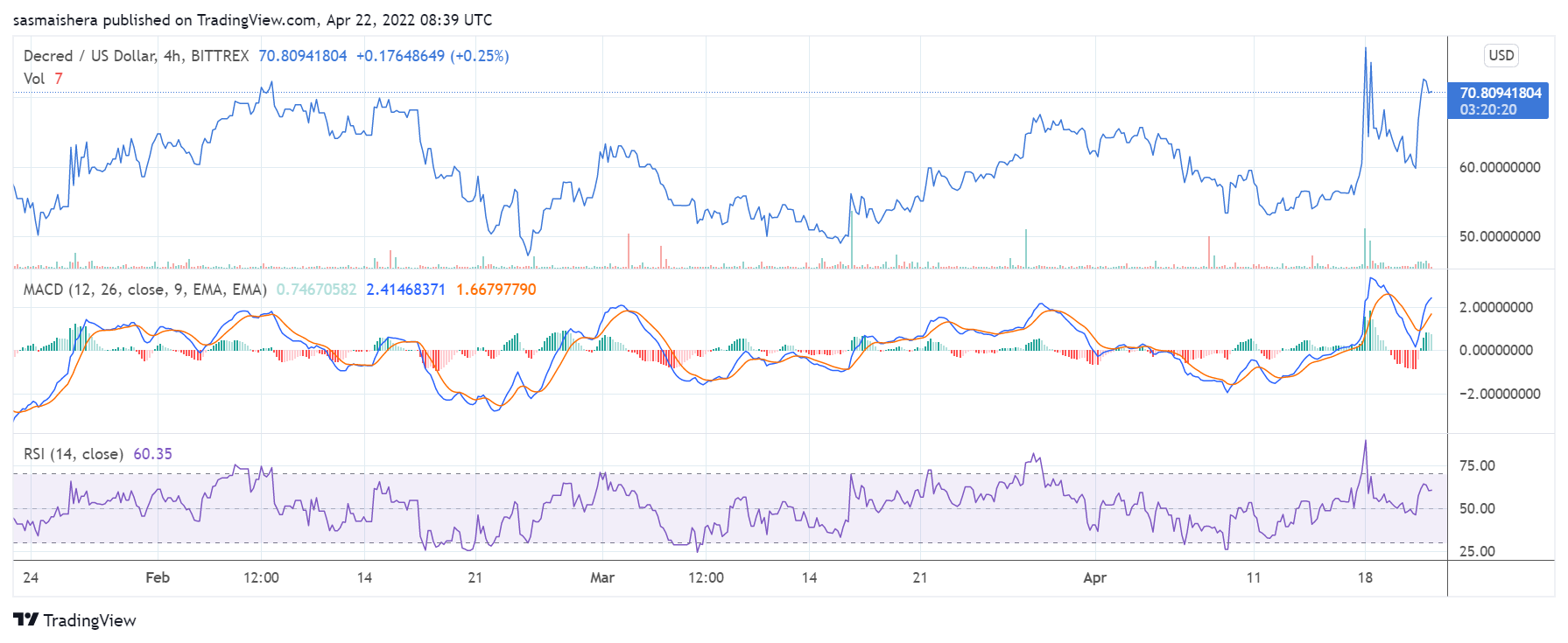Click the 60.00000000 price axis label

1500,167
